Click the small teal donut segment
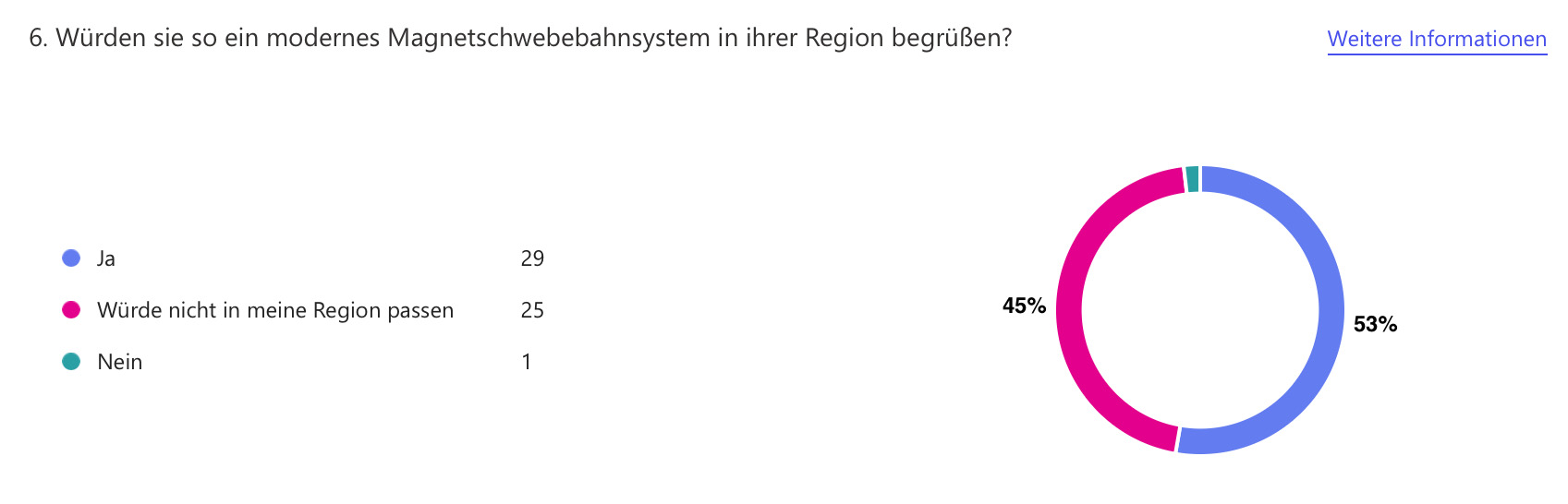 point(1192,179)
